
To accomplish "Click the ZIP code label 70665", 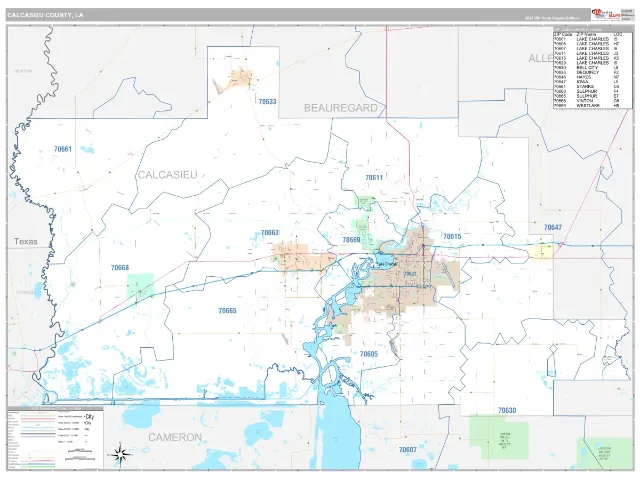I will (227, 311).
